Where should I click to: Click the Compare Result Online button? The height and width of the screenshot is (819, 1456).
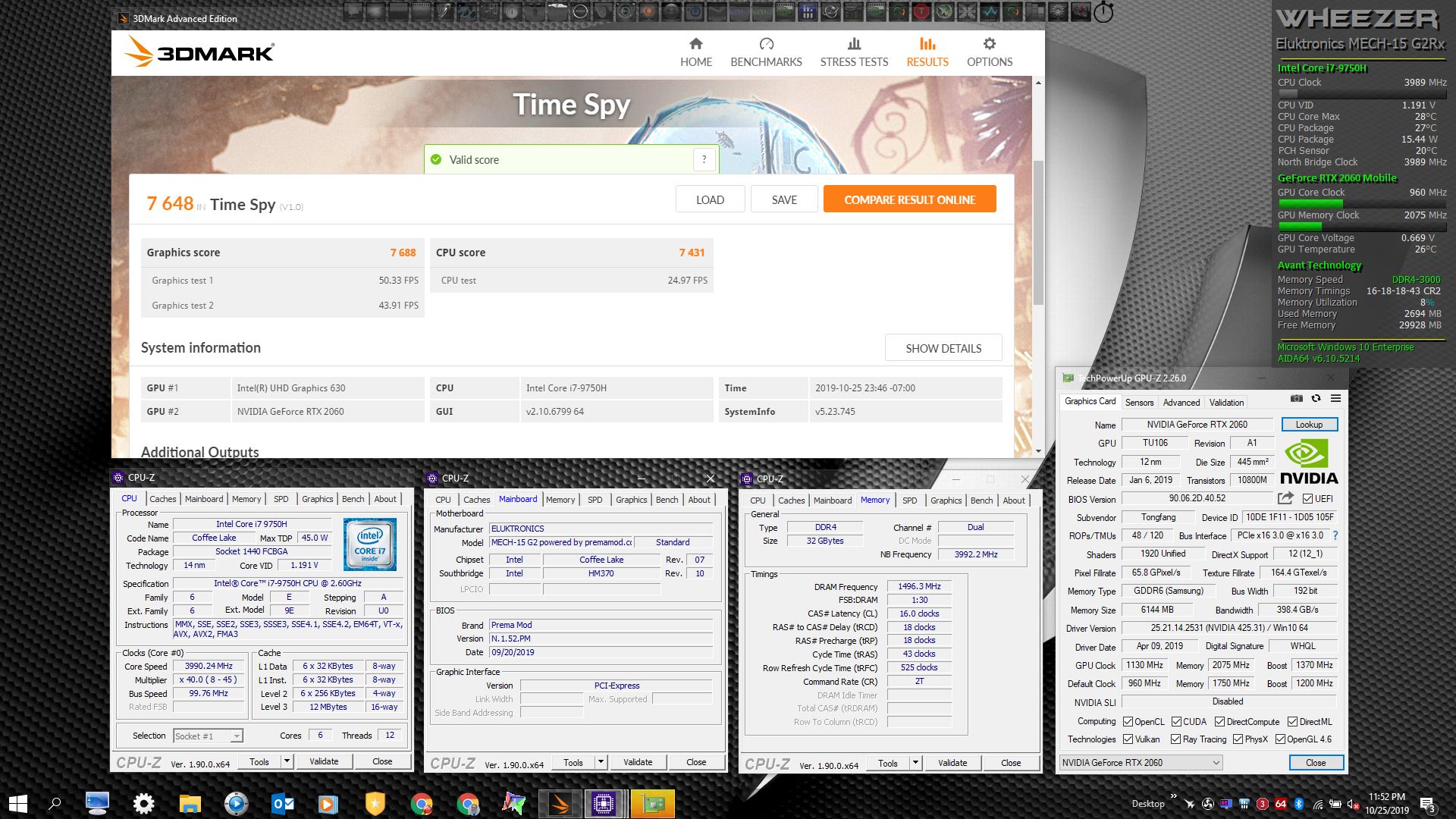click(x=909, y=199)
